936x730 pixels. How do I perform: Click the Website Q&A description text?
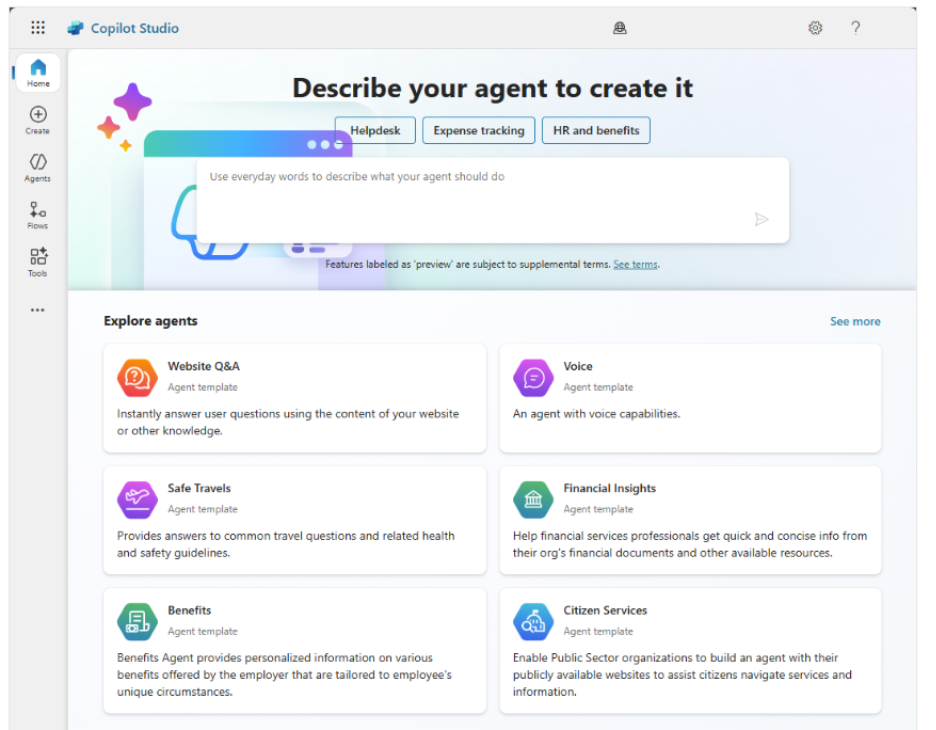coord(288,422)
